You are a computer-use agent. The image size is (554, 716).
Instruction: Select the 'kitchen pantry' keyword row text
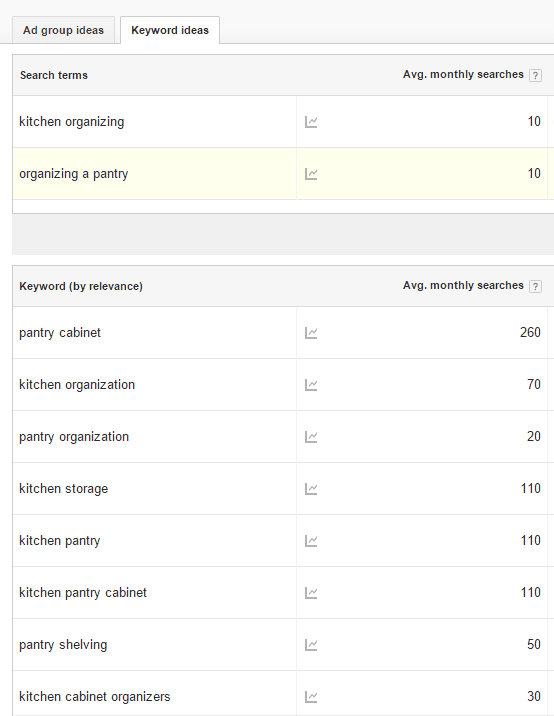pyautogui.click(x=60, y=541)
